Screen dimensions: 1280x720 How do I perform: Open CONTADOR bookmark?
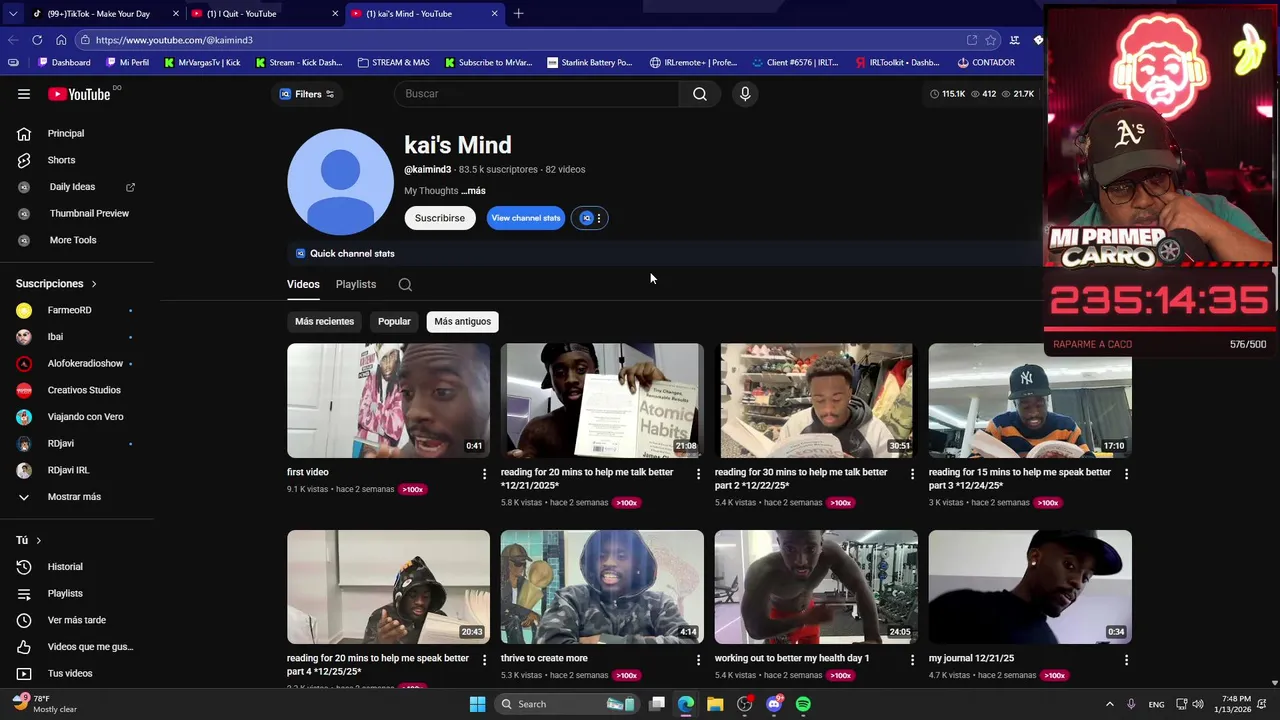[x=985, y=63]
